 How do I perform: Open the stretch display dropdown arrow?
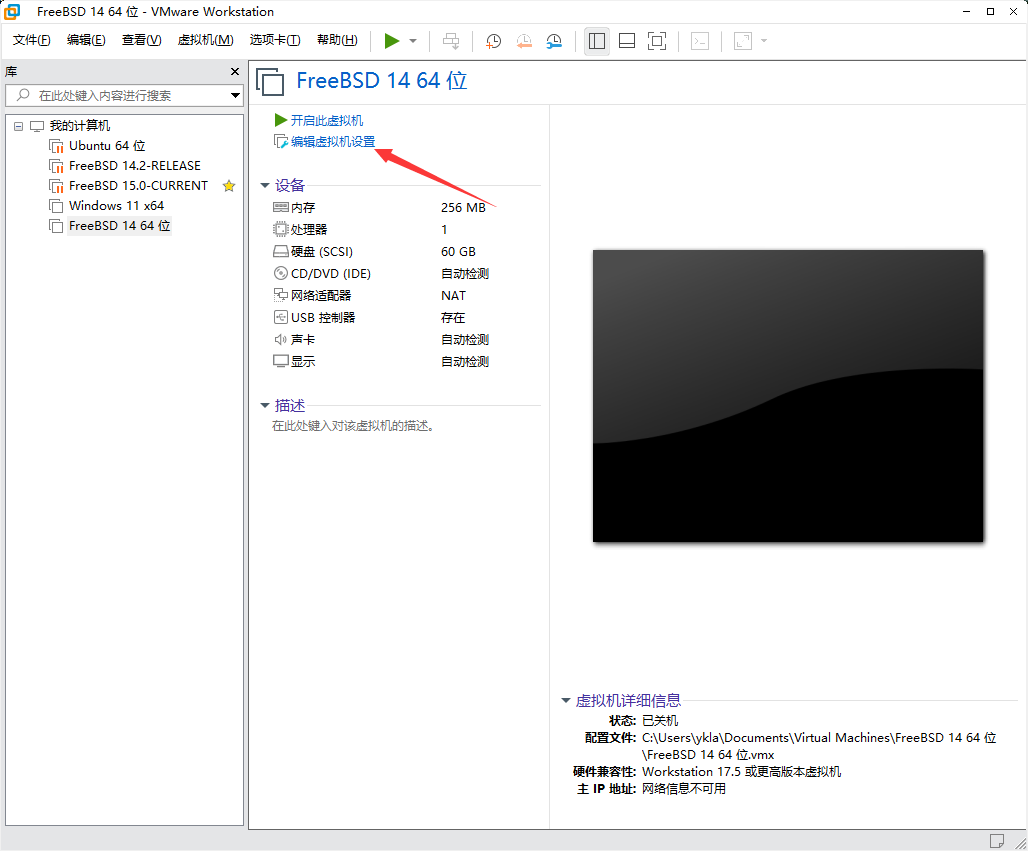764,41
